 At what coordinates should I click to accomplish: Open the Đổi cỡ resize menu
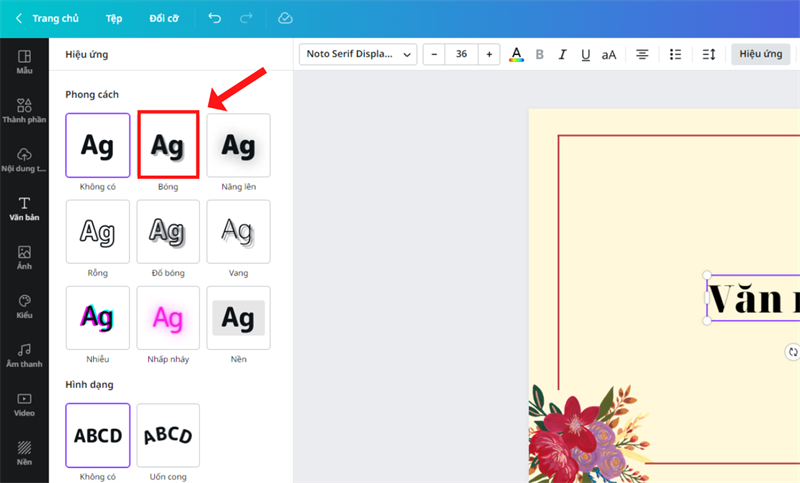click(164, 18)
